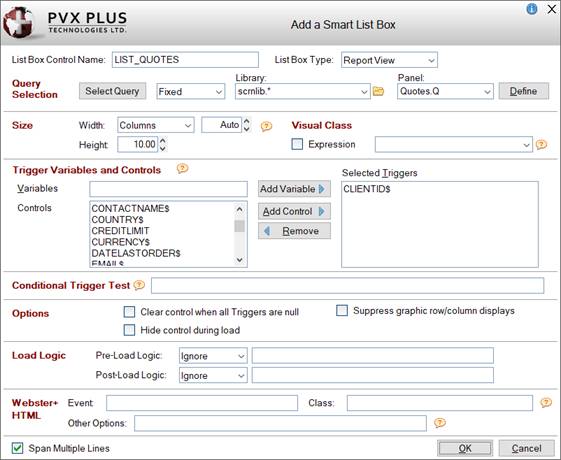Screen dimensions: 561x460
Task: Click help bubble beside Other Options field
Action: point(440,423)
